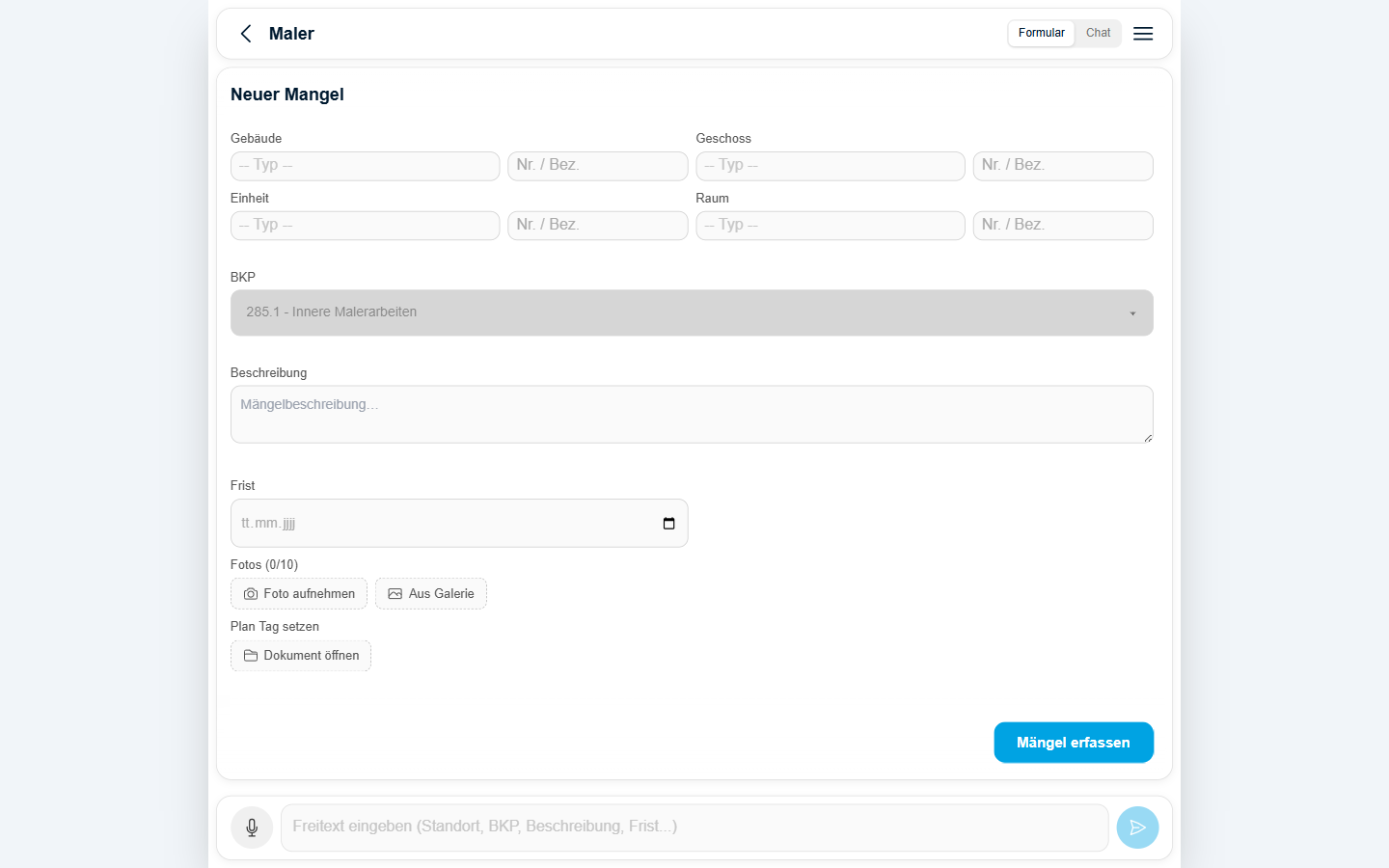Image resolution: width=1389 pixels, height=868 pixels.
Task: Open the Einheit Typ dropdown
Action: point(365,226)
